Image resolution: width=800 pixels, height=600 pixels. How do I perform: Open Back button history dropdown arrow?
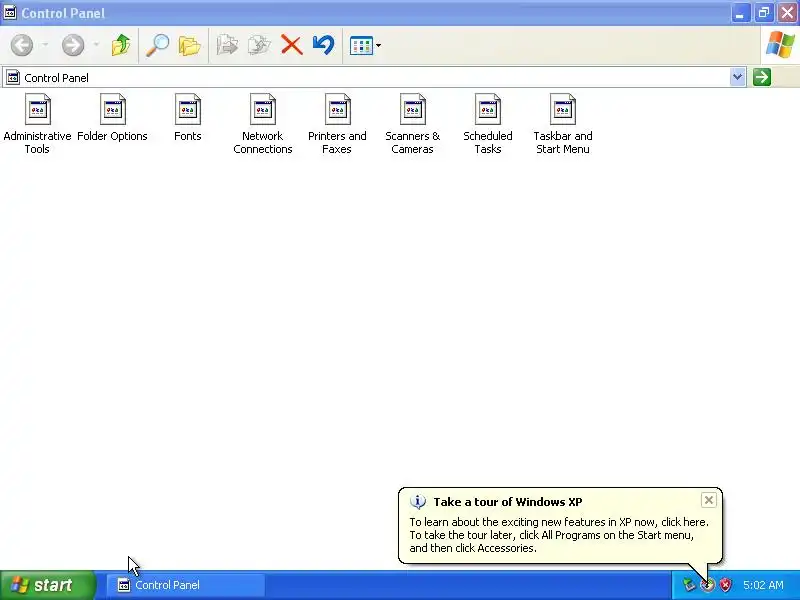click(x=45, y=45)
